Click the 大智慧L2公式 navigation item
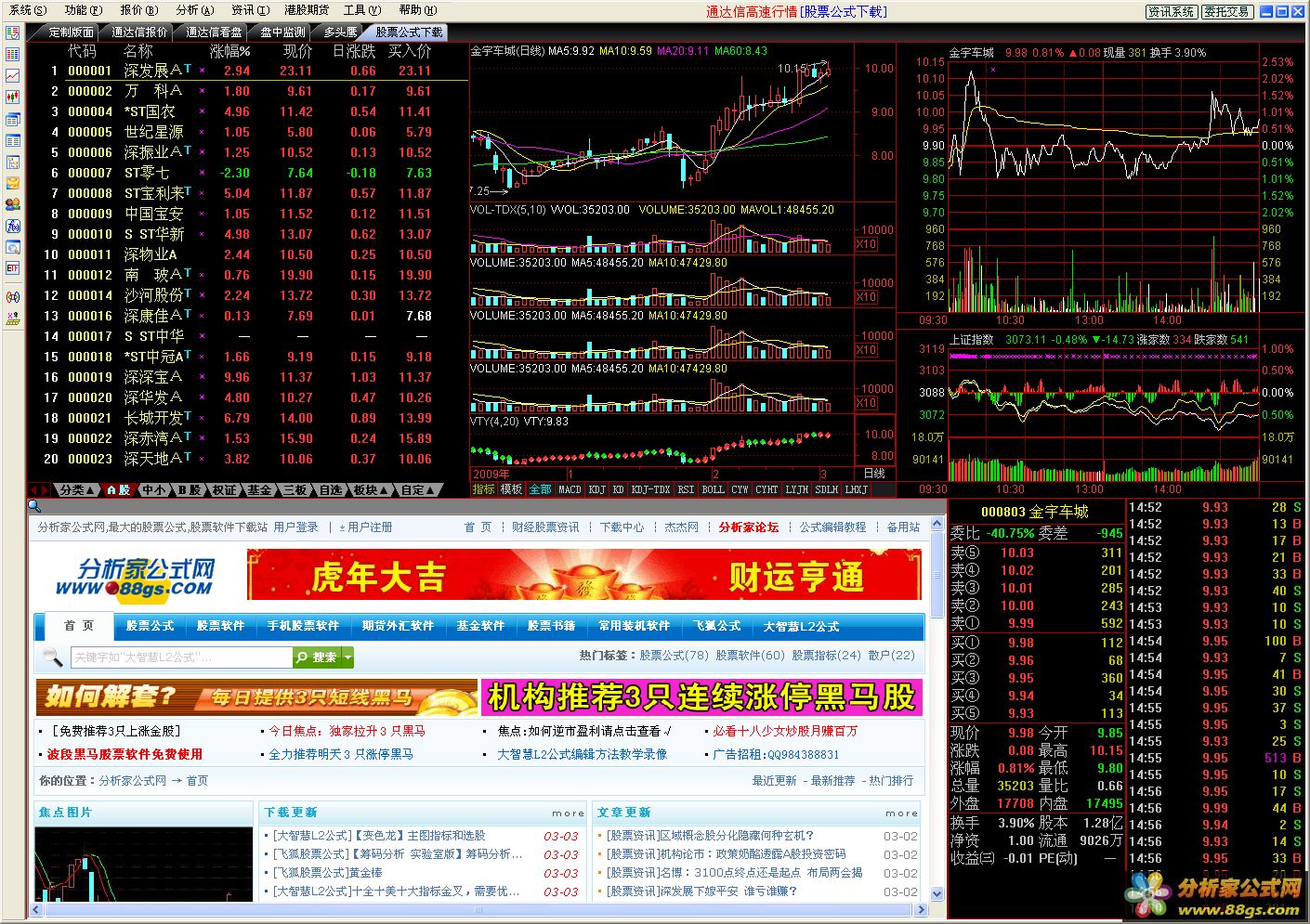The image size is (1310, 924). coord(801,627)
